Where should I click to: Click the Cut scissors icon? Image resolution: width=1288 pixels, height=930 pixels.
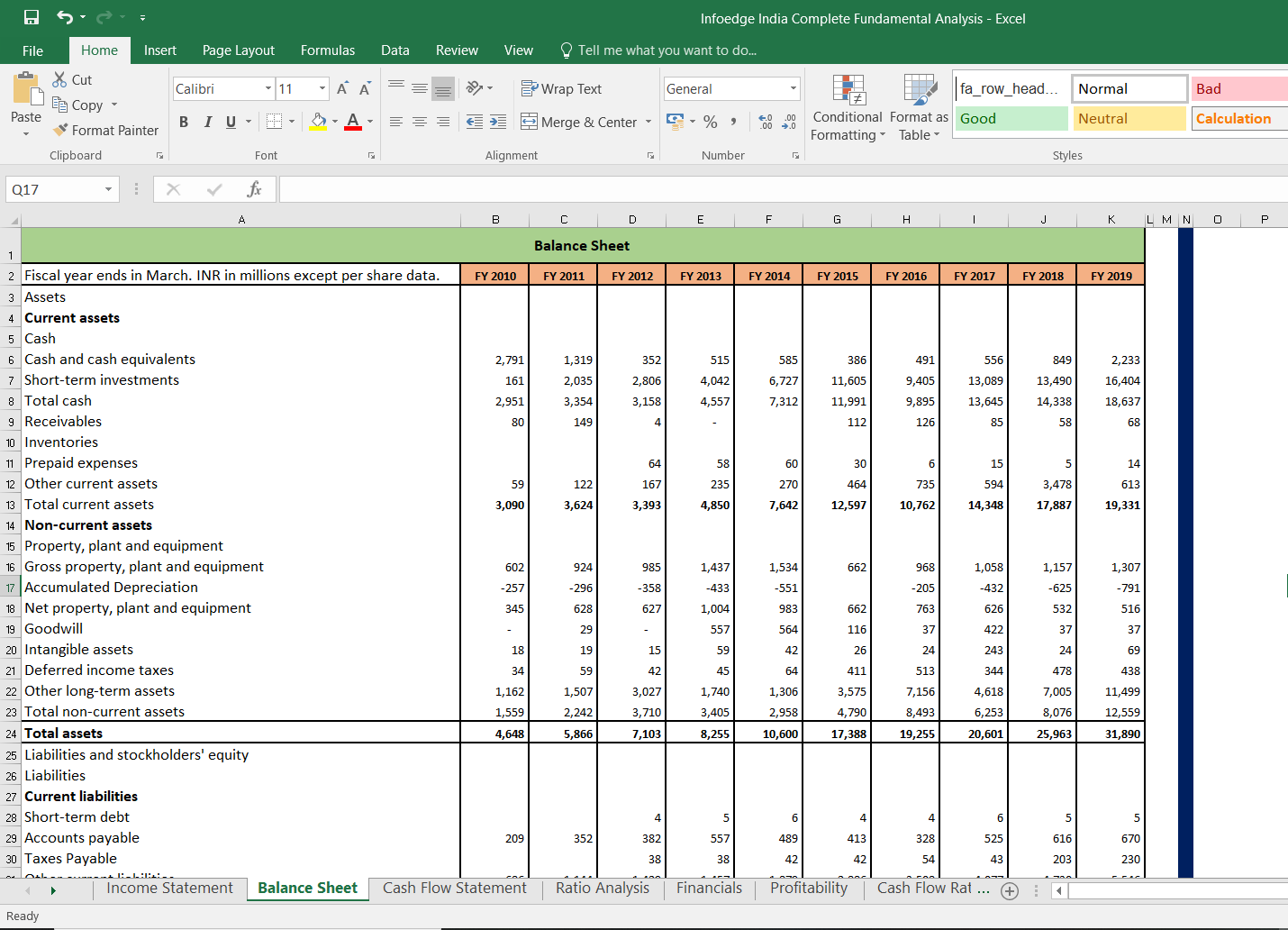pyautogui.click(x=60, y=79)
